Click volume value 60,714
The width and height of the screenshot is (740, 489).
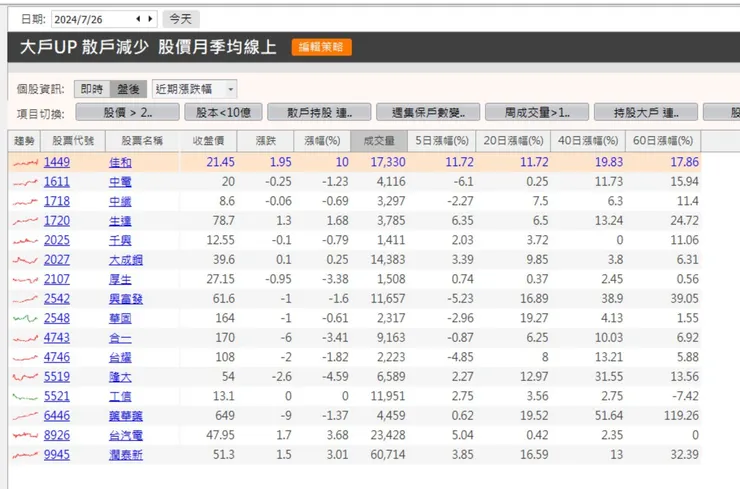(x=388, y=455)
